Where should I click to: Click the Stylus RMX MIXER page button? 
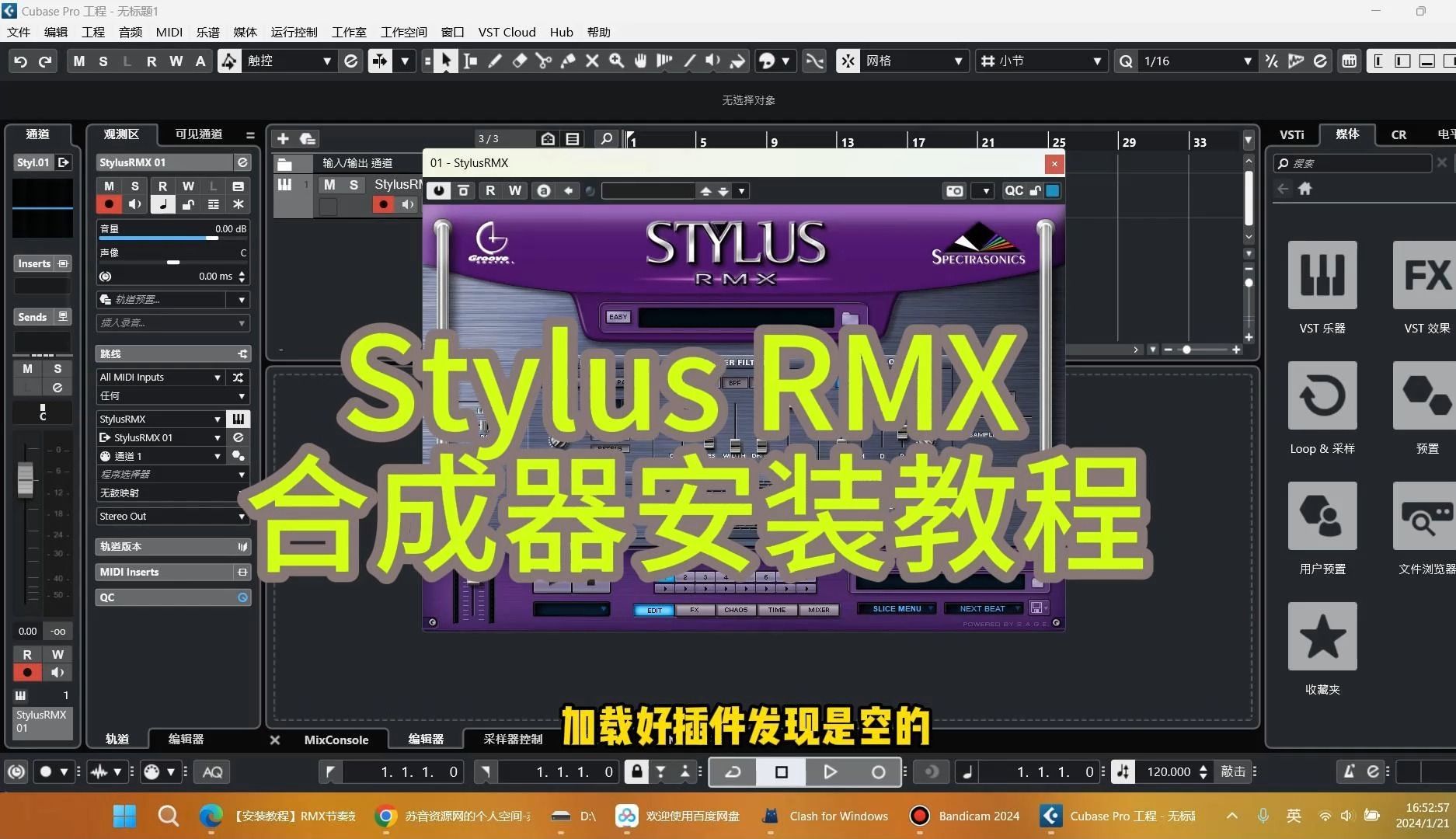point(819,610)
